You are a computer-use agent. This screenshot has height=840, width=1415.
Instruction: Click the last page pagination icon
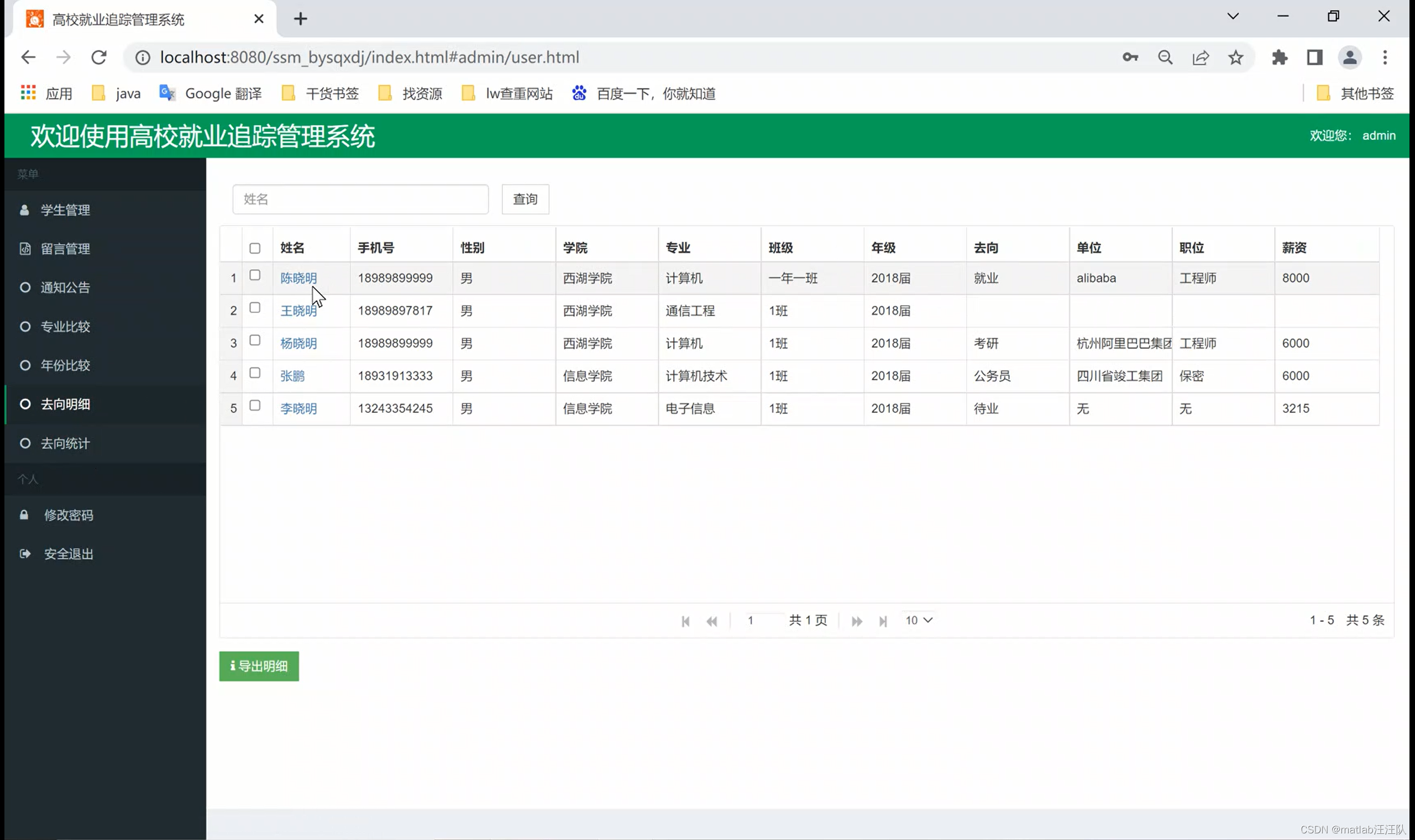point(883,621)
